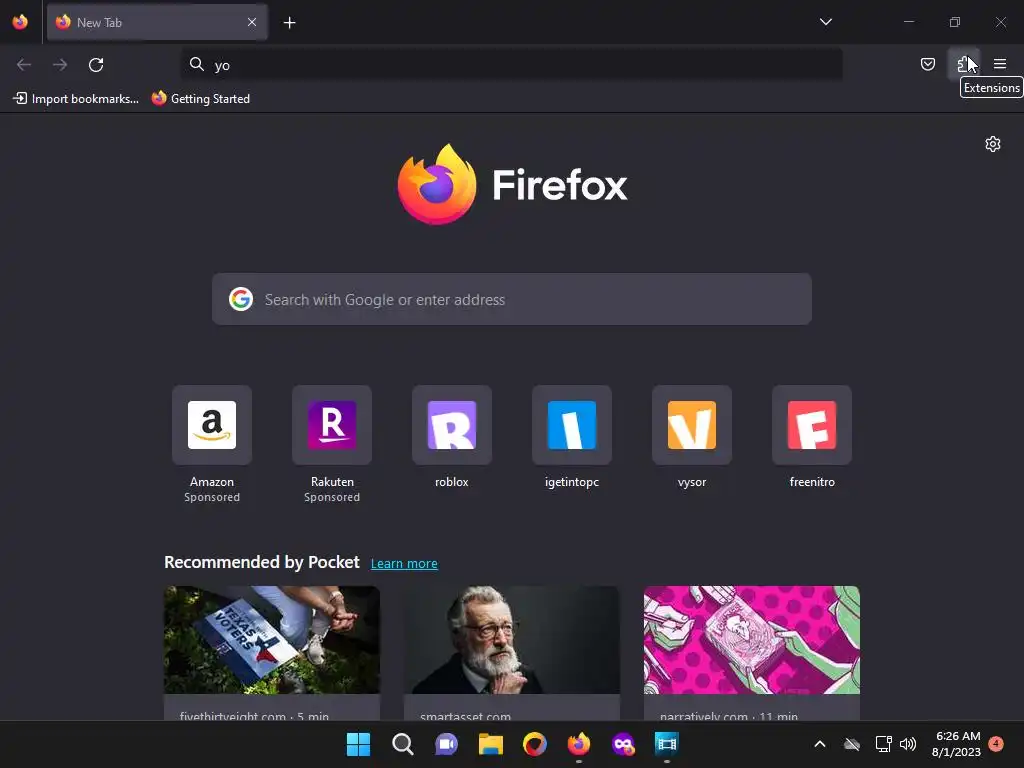This screenshot has width=1024, height=768.
Task: Click the address bar containing 'yo'
Action: 511,65
